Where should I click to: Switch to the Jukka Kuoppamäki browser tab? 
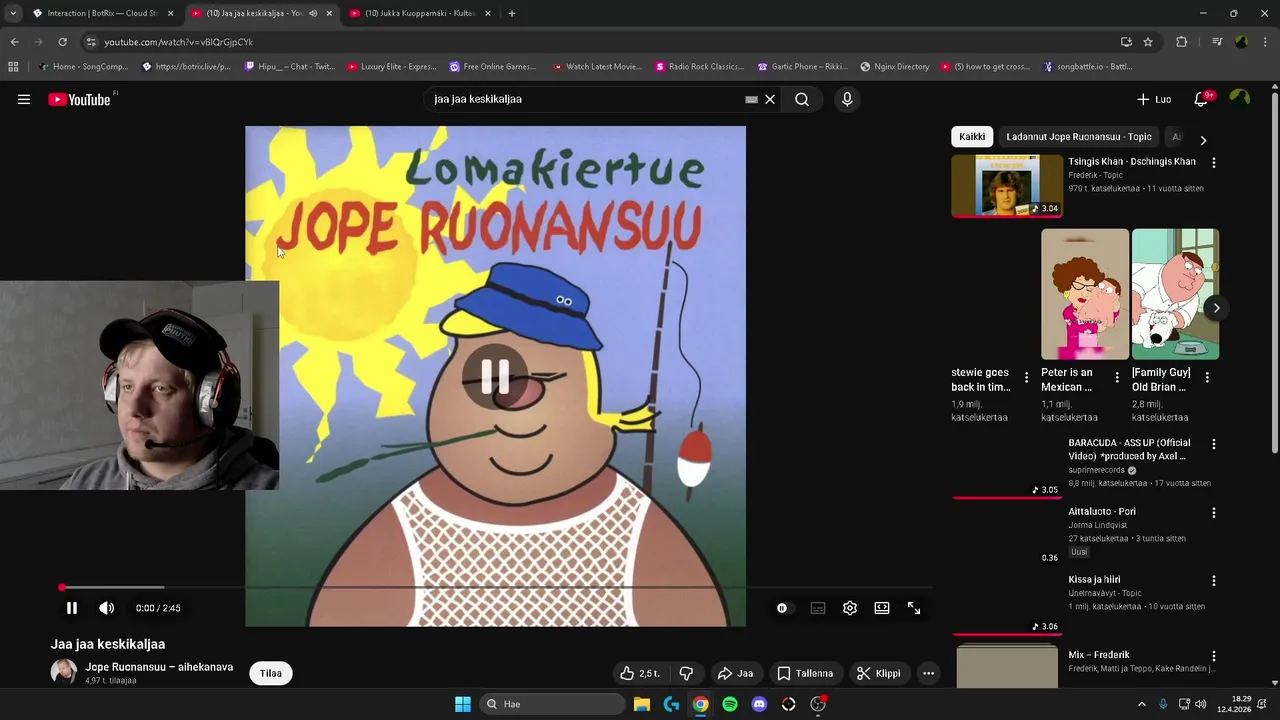click(x=420, y=13)
